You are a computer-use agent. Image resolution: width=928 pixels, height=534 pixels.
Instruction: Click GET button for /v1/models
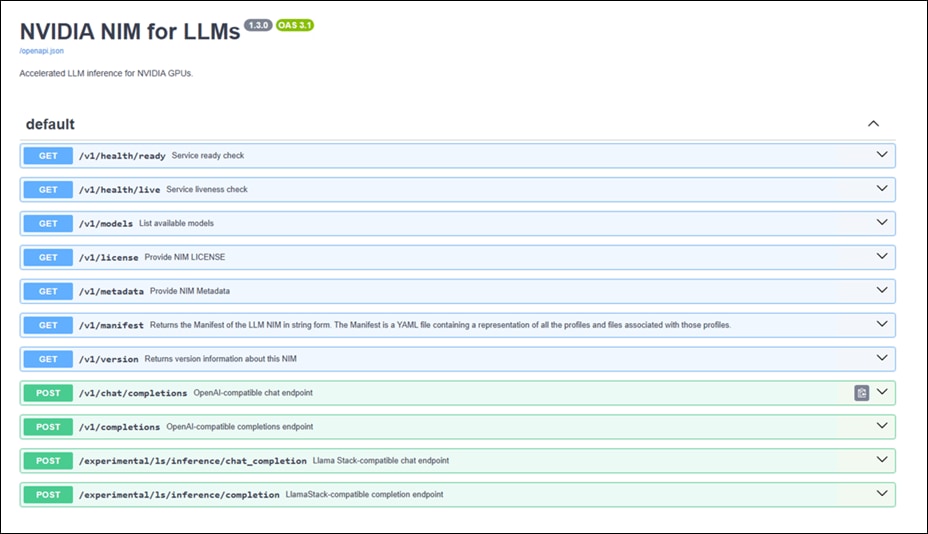click(48, 223)
